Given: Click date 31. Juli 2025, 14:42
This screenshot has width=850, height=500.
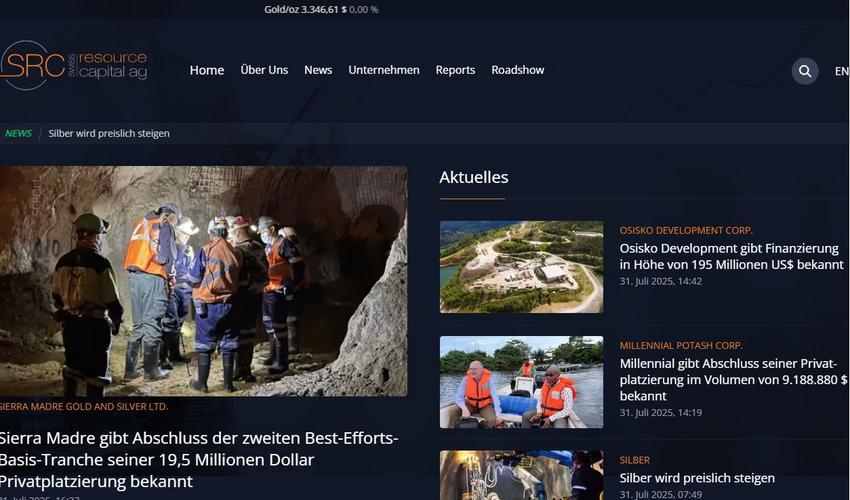Looking at the screenshot, I should coord(661,281).
